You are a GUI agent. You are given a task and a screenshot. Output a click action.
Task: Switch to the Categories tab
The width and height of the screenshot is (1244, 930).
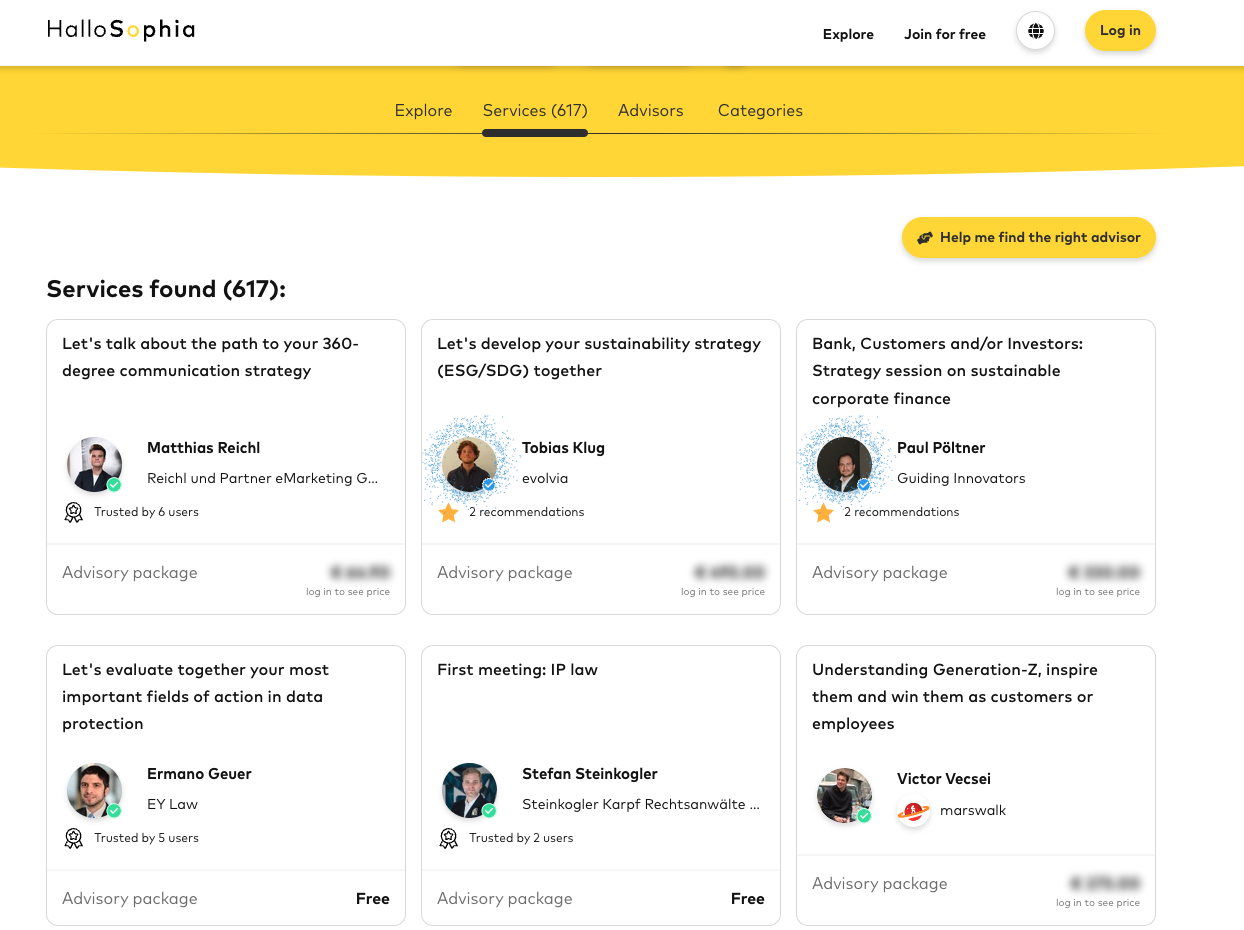pos(760,111)
